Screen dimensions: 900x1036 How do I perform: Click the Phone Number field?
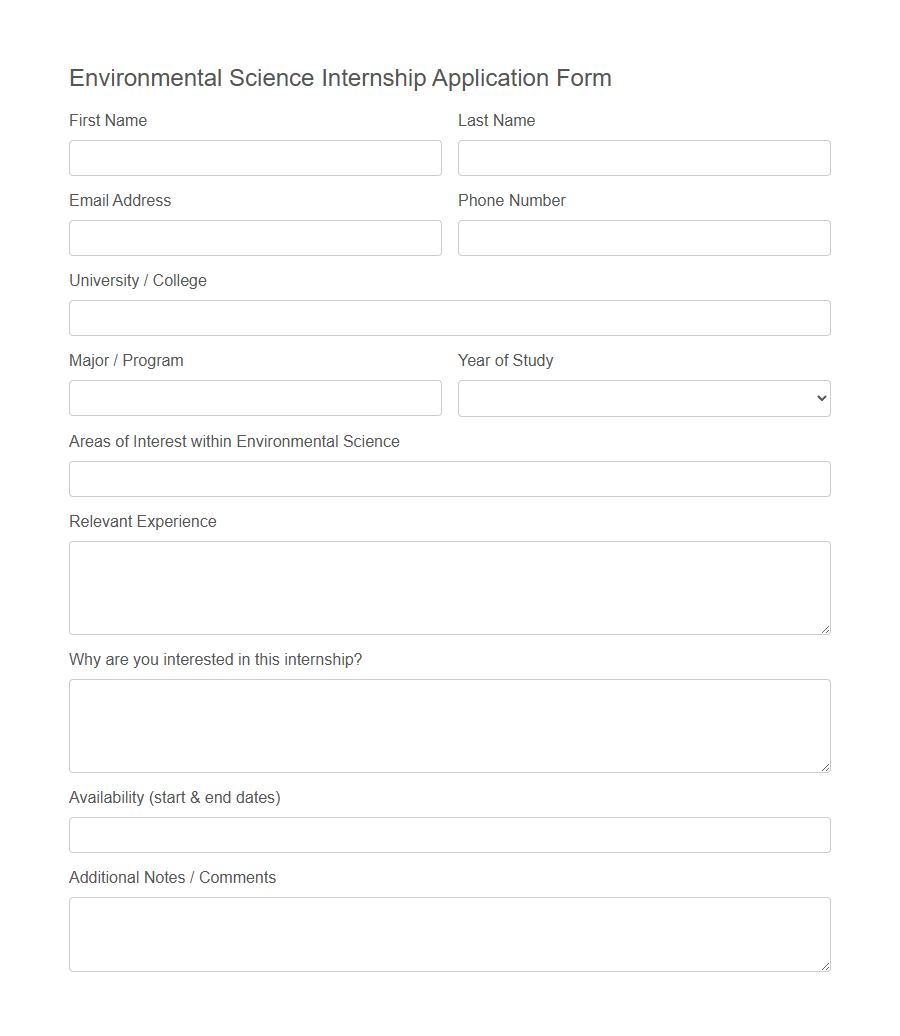643,238
